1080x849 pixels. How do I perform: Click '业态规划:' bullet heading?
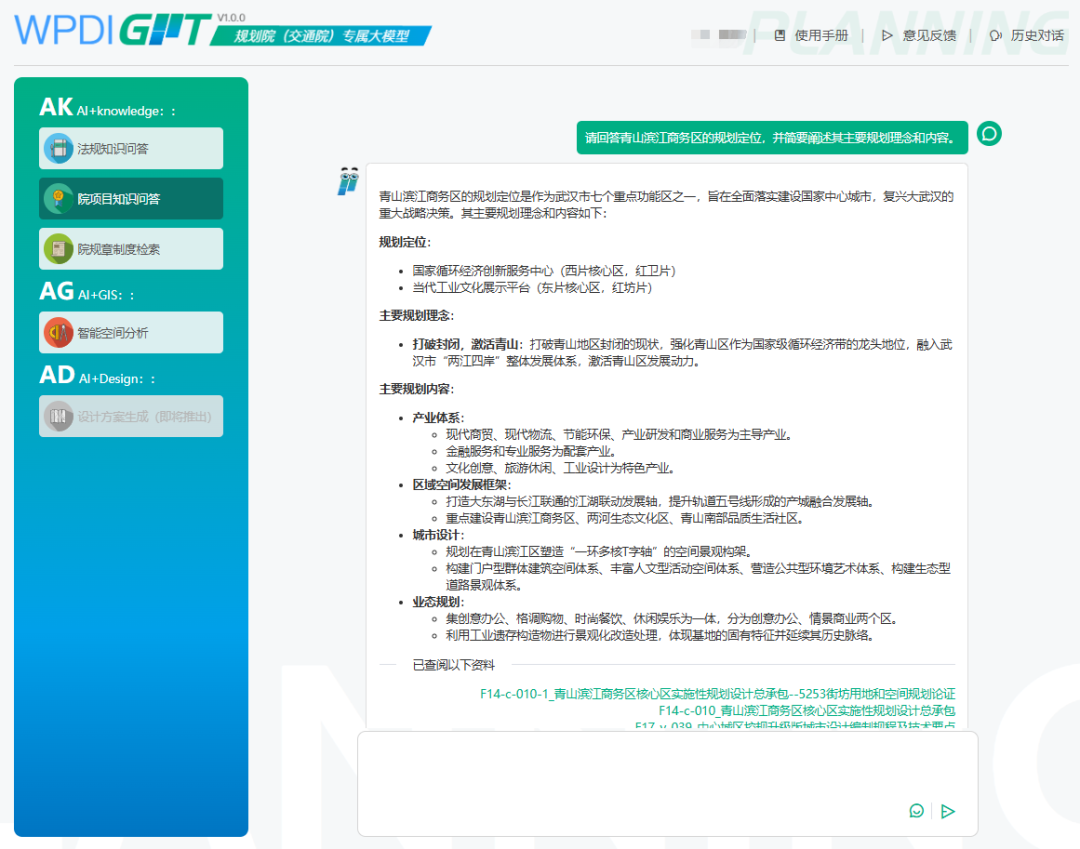438,601
